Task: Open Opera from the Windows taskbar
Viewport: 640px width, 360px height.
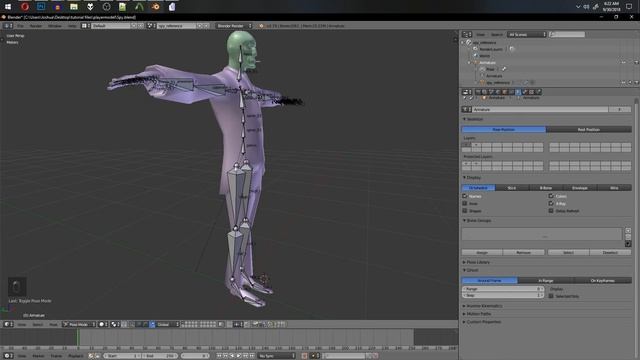Action: coord(25,7)
